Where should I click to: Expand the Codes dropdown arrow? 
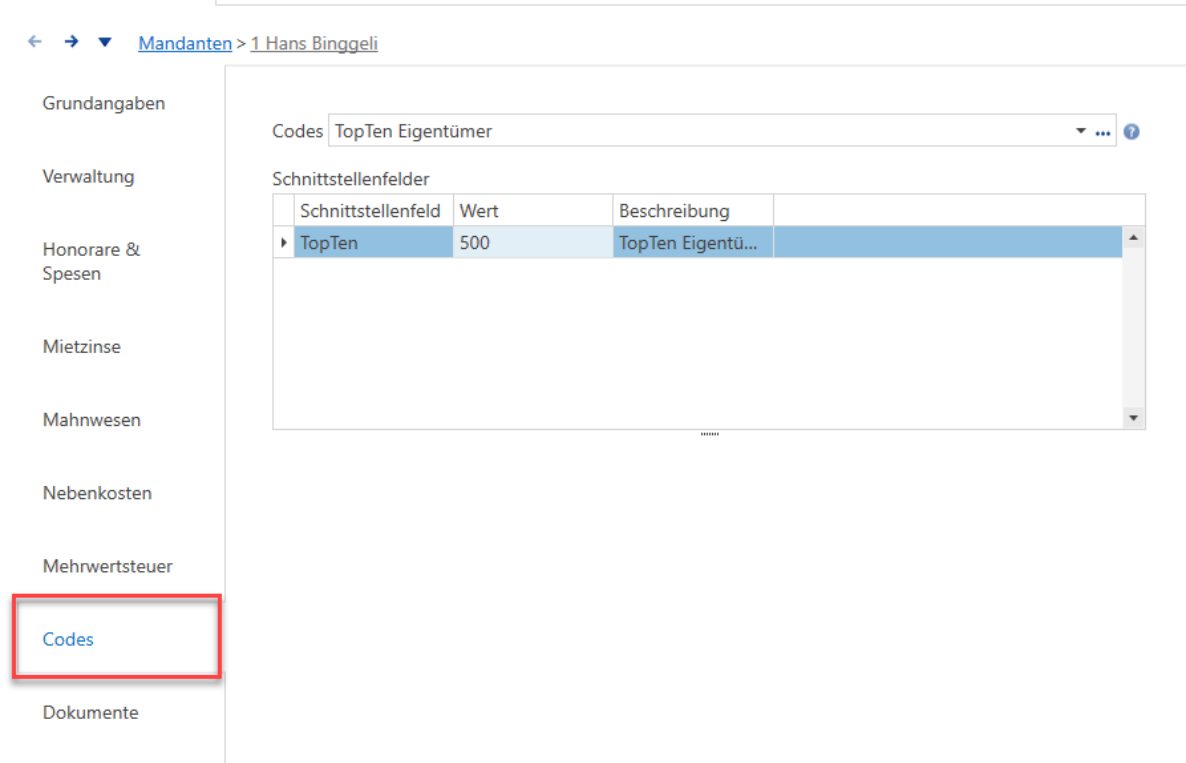pos(1081,131)
